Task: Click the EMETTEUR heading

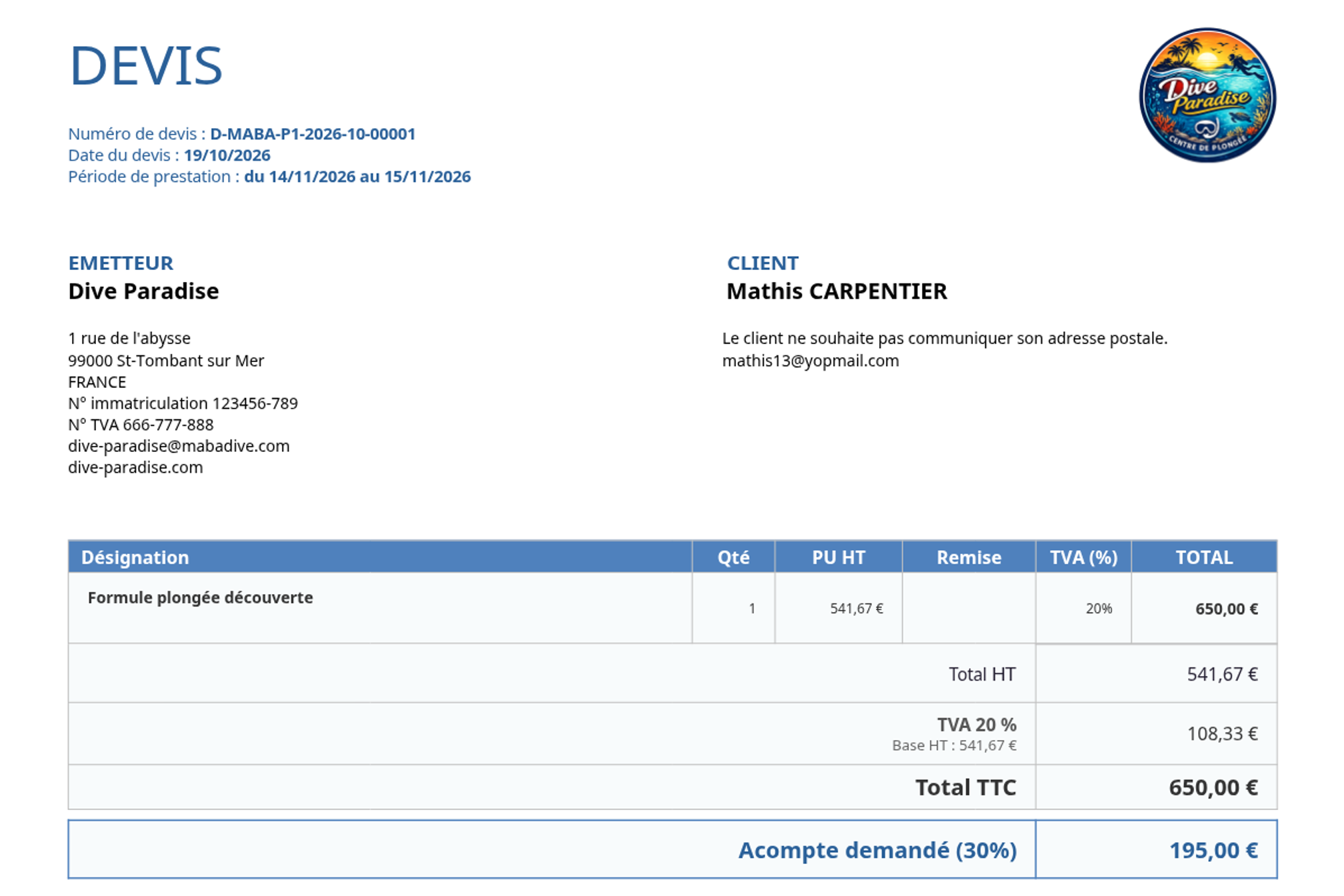Action: [x=121, y=263]
